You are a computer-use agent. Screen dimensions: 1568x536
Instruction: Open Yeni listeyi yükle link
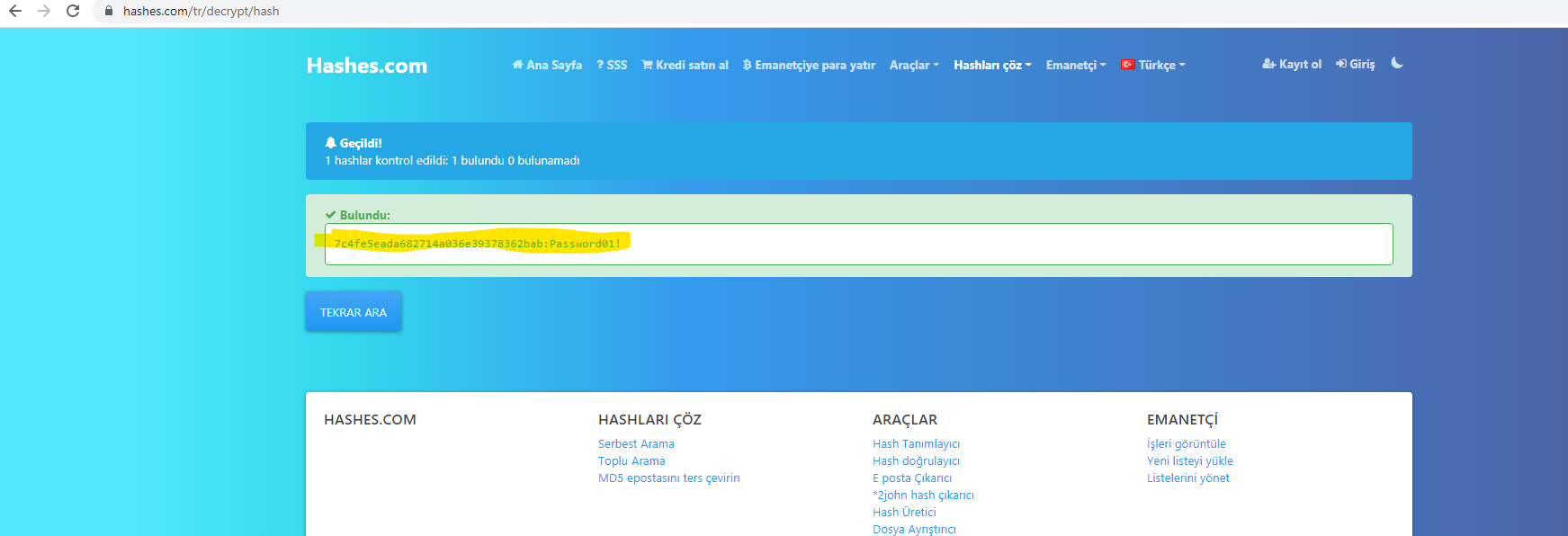coord(1189,460)
